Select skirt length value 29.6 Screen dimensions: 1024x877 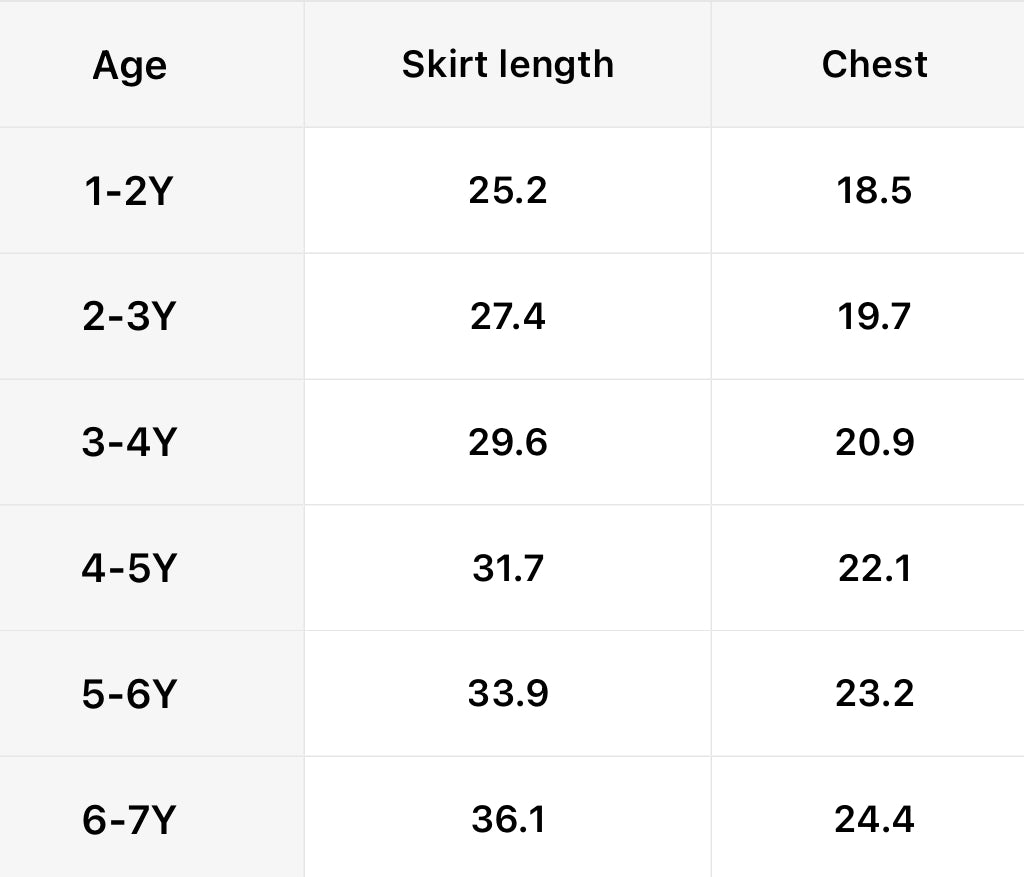click(x=507, y=442)
